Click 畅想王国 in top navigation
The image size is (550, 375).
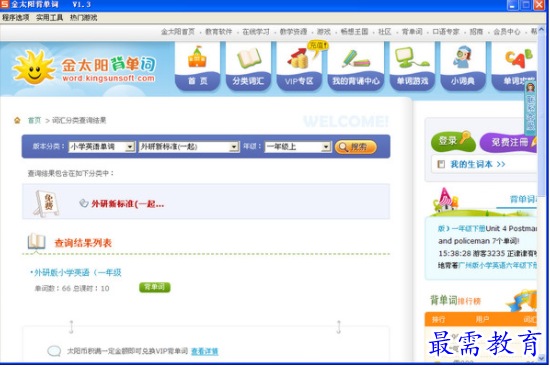tap(354, 32)
